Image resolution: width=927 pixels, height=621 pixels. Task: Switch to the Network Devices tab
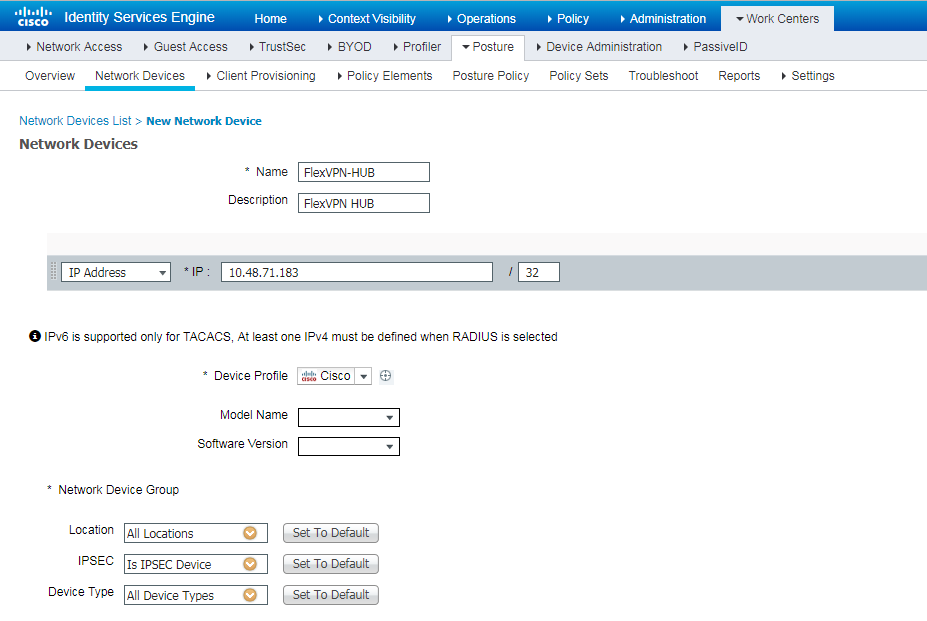(140, 76)
